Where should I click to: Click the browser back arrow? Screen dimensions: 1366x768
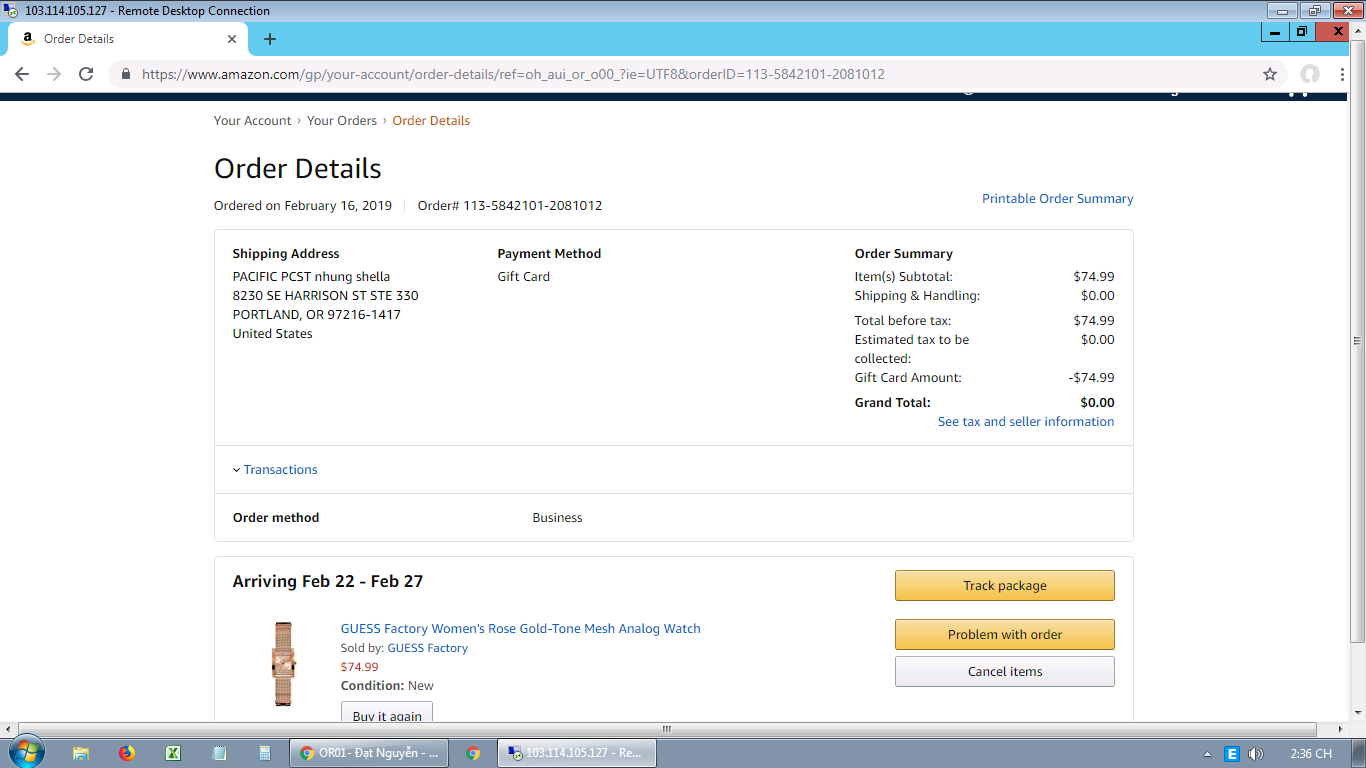[x=22, y=74]
